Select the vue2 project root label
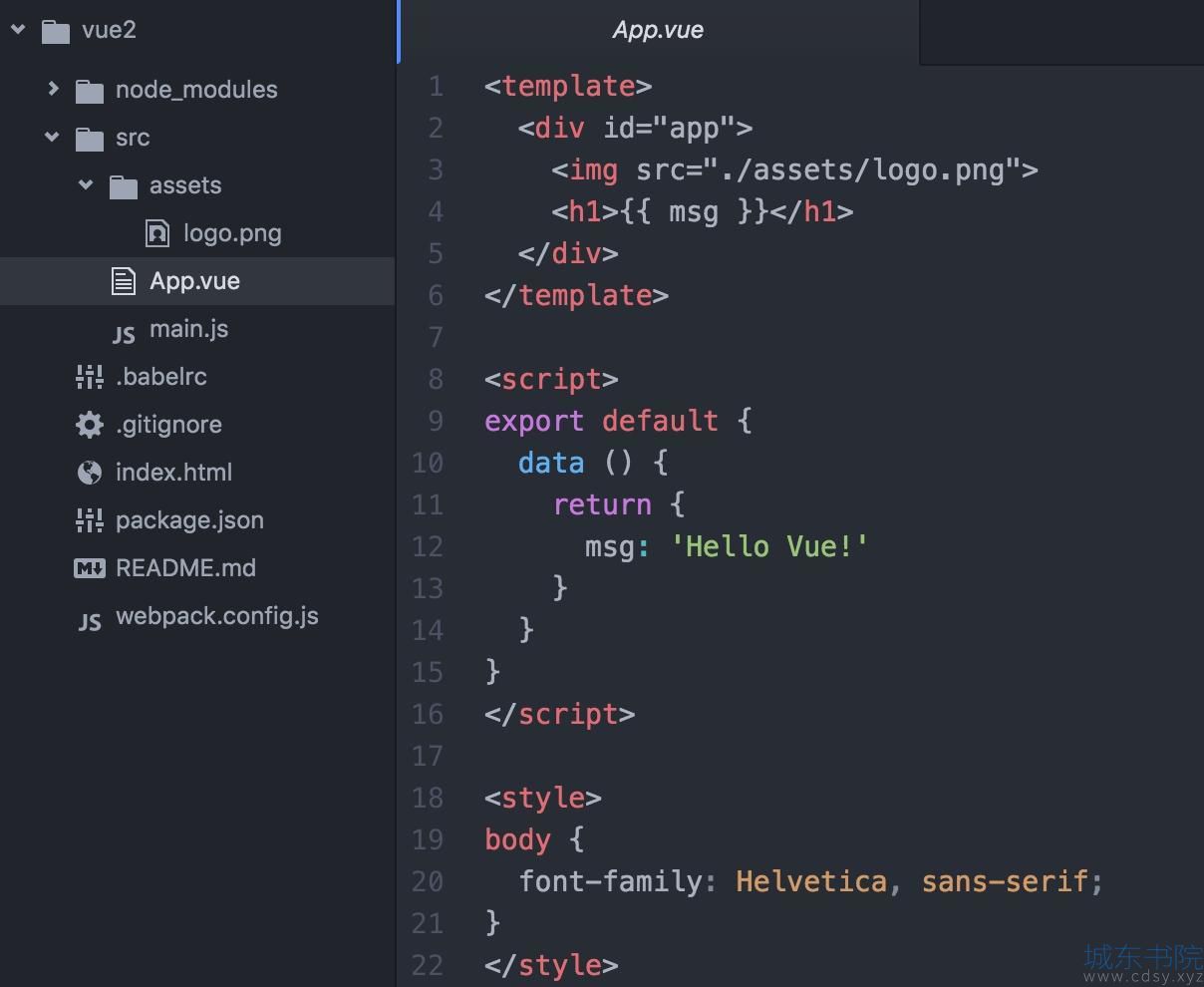The width and height of the screenshot is (1204, 987). (109, 30)
